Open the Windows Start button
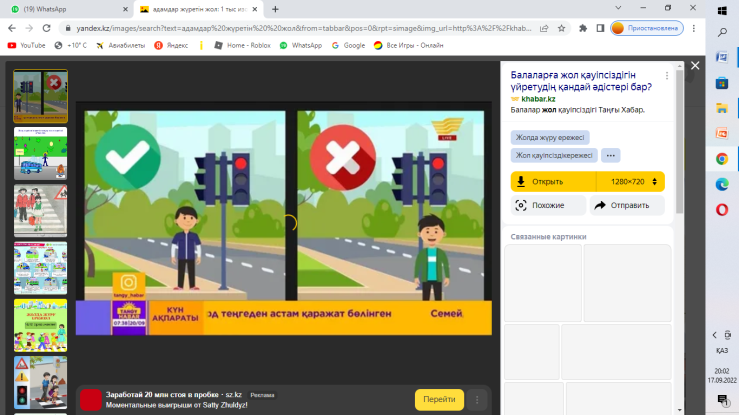Screen dimensions: 739x415 (722, 10)
